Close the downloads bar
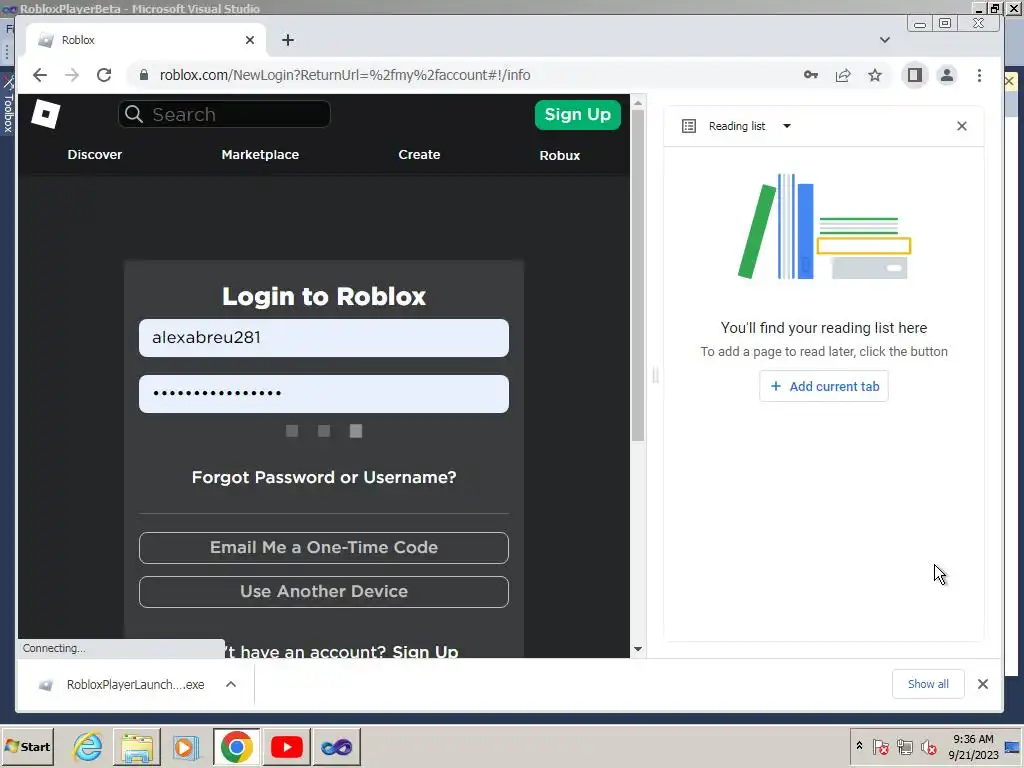The image size is (1024, 768). point(982,684)
